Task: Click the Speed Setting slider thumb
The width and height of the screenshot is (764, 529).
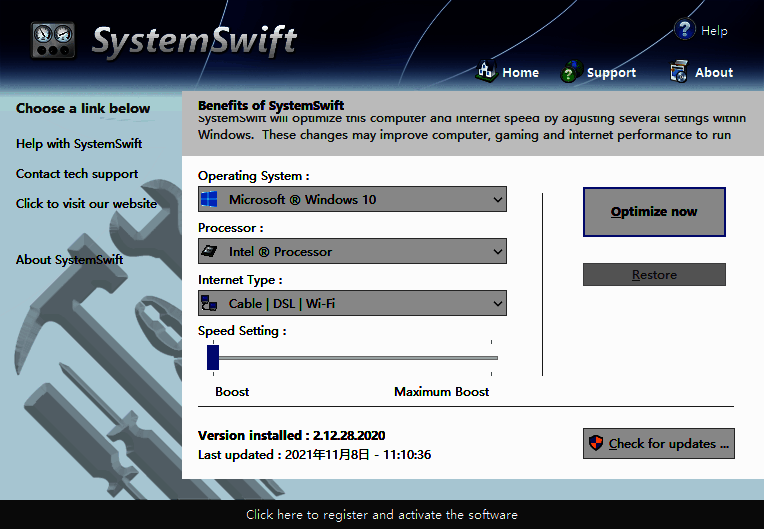Action: [x=213, y=358]
